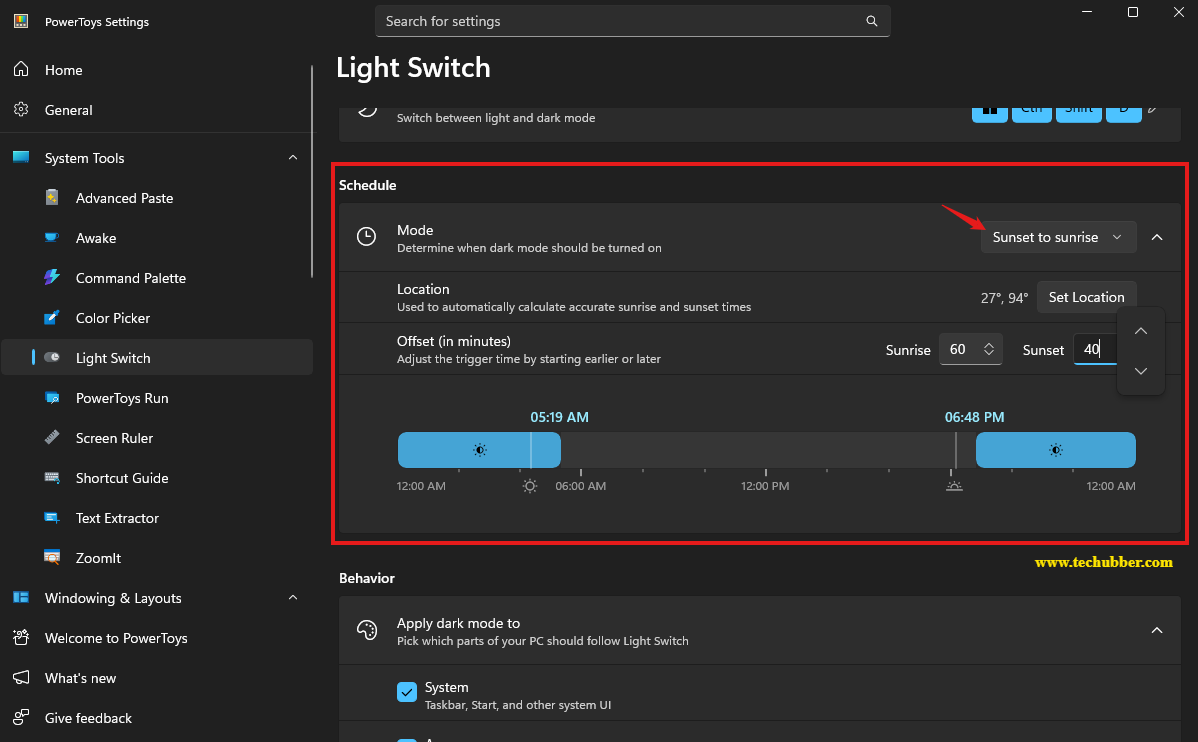Select Awake in the sidebar
The width and height of the screenshot is (1198, 742).
[x=157, y=238]
